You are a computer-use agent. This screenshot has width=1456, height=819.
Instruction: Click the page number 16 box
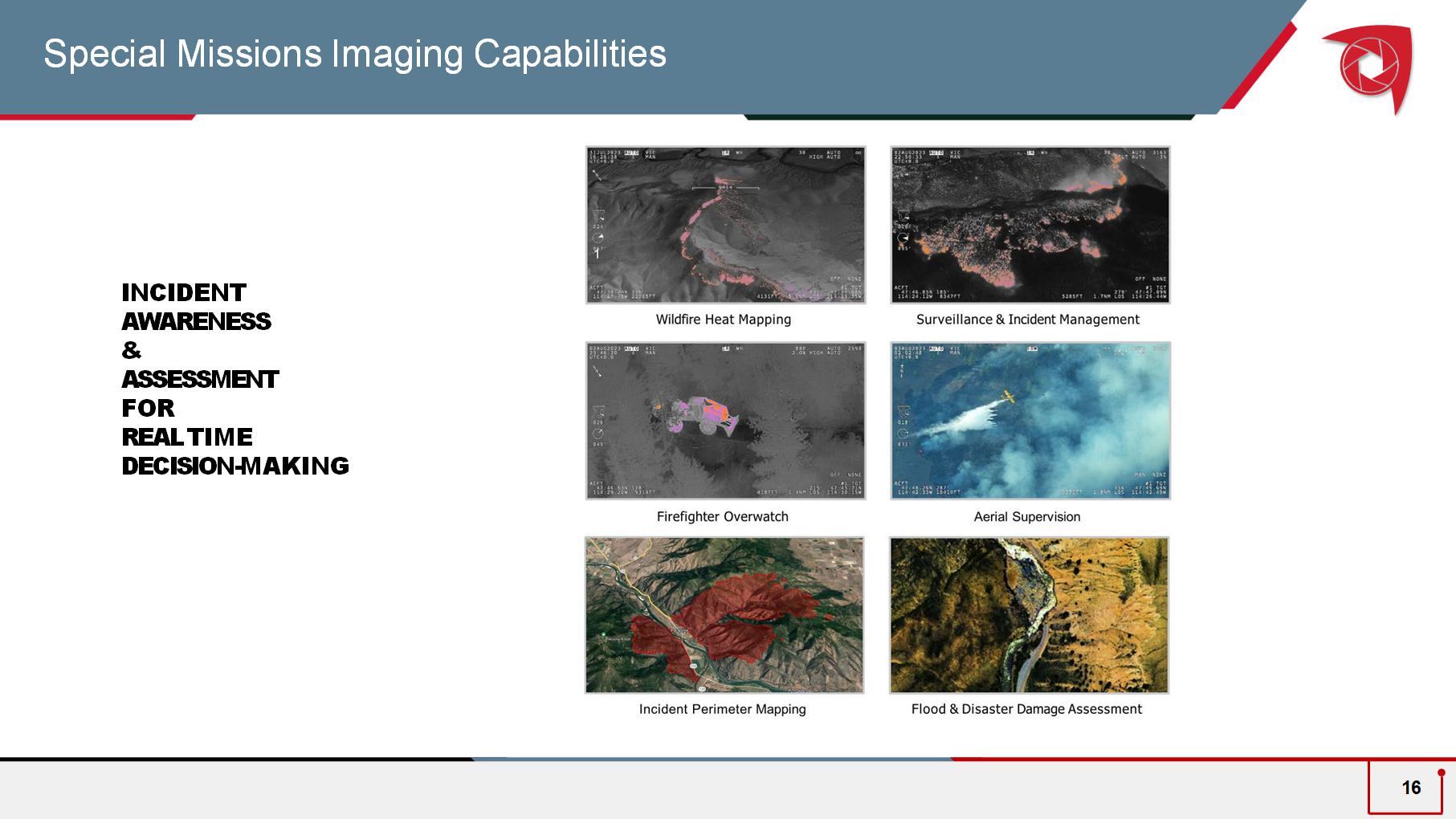(1410, 788)
